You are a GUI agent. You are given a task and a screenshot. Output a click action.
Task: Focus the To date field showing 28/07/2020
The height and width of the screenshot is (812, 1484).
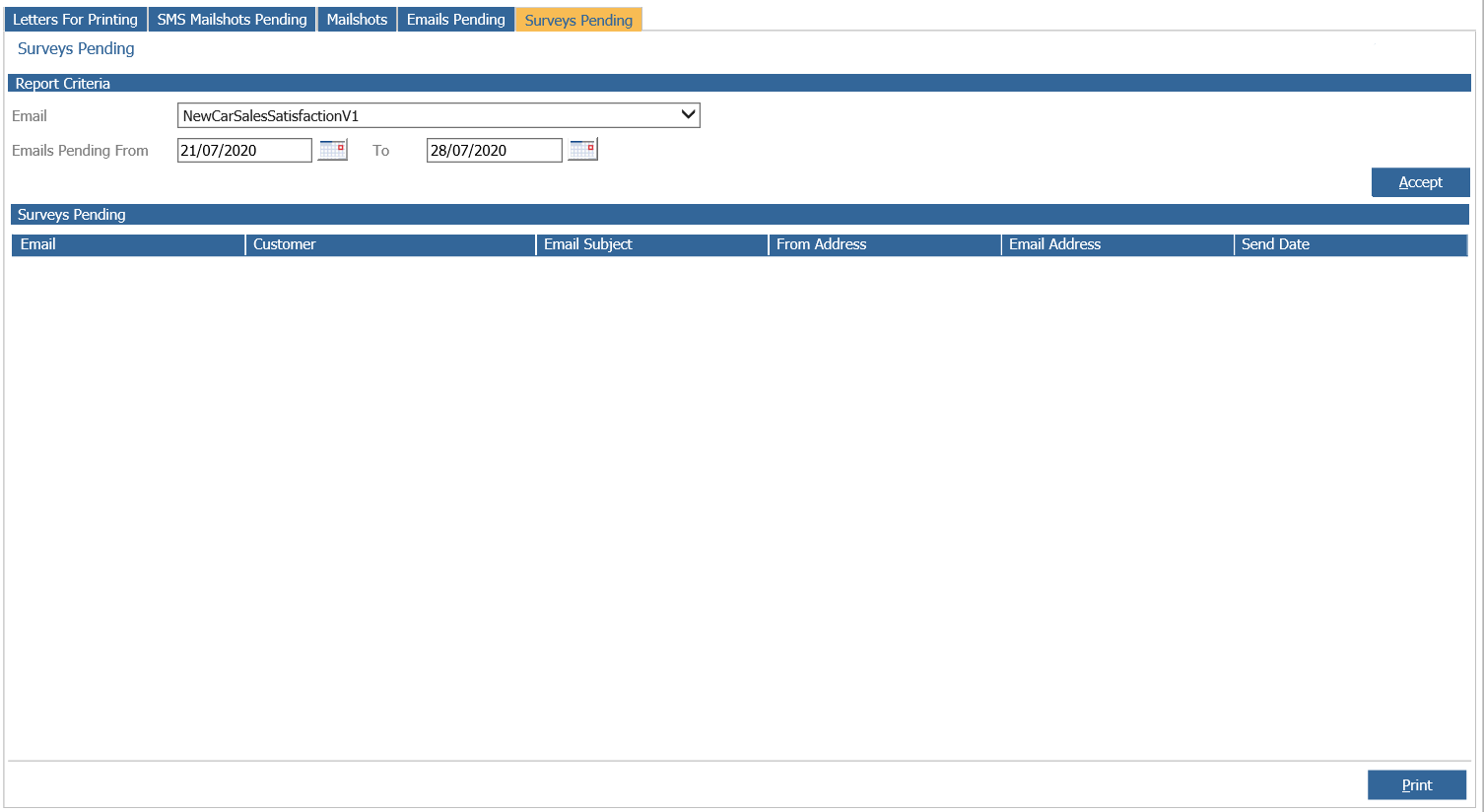(x=495, y=150)
